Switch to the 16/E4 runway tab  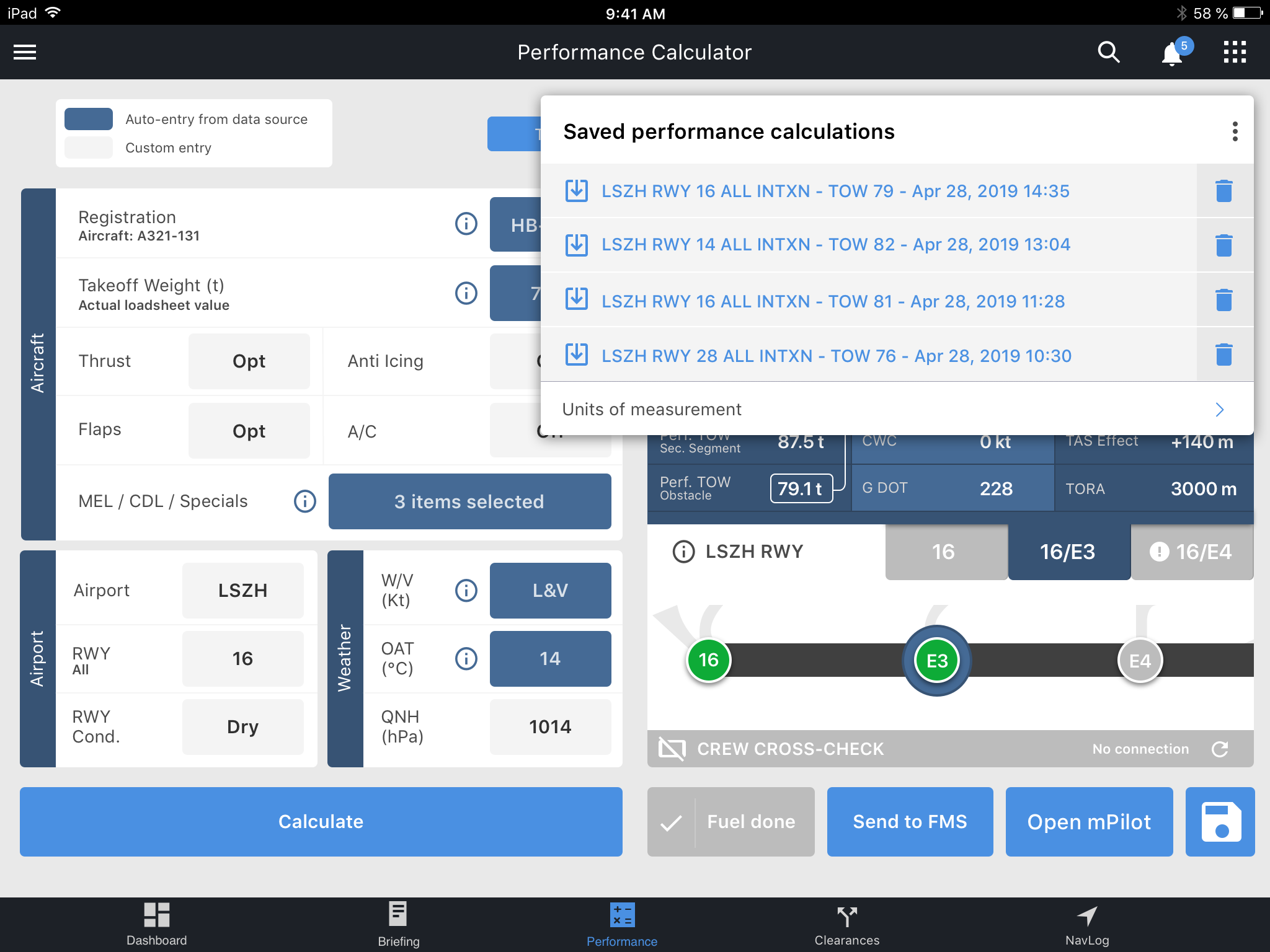[x=1191, y=552]
